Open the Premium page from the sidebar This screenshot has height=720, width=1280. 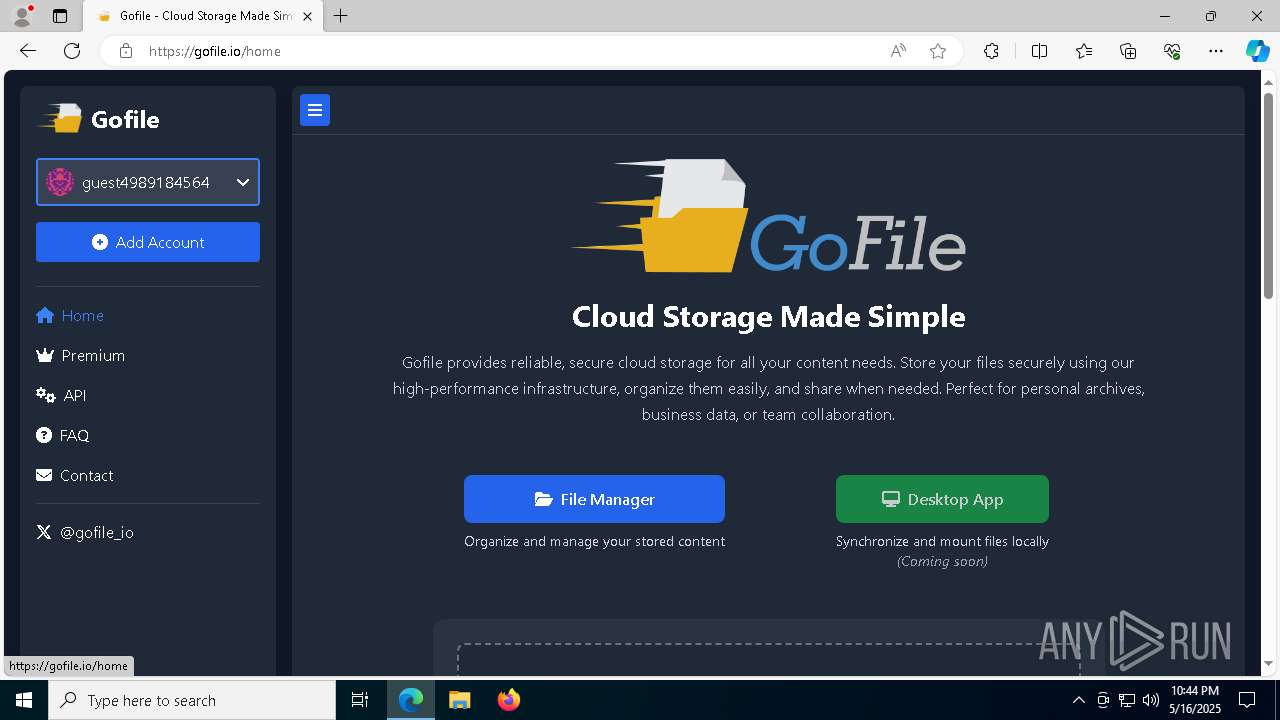pyautogui.click(x=80, y=355)
